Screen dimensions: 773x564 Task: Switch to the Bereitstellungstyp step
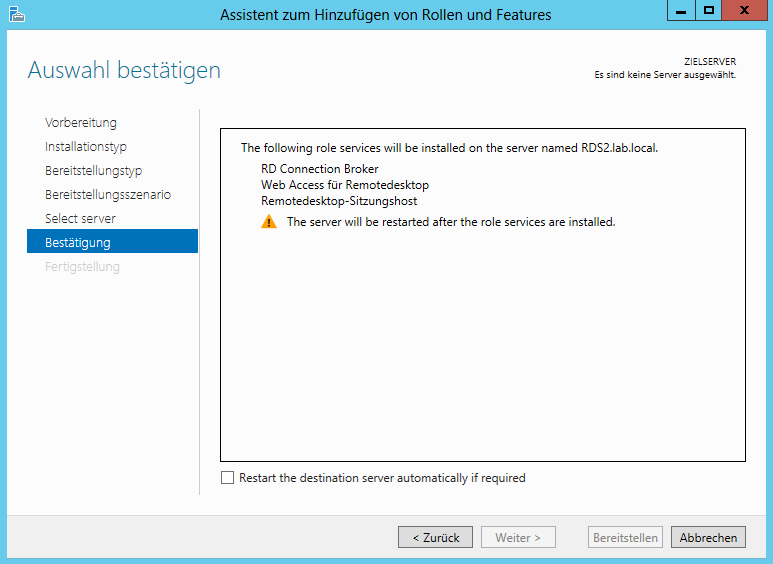tap(94, 171)
